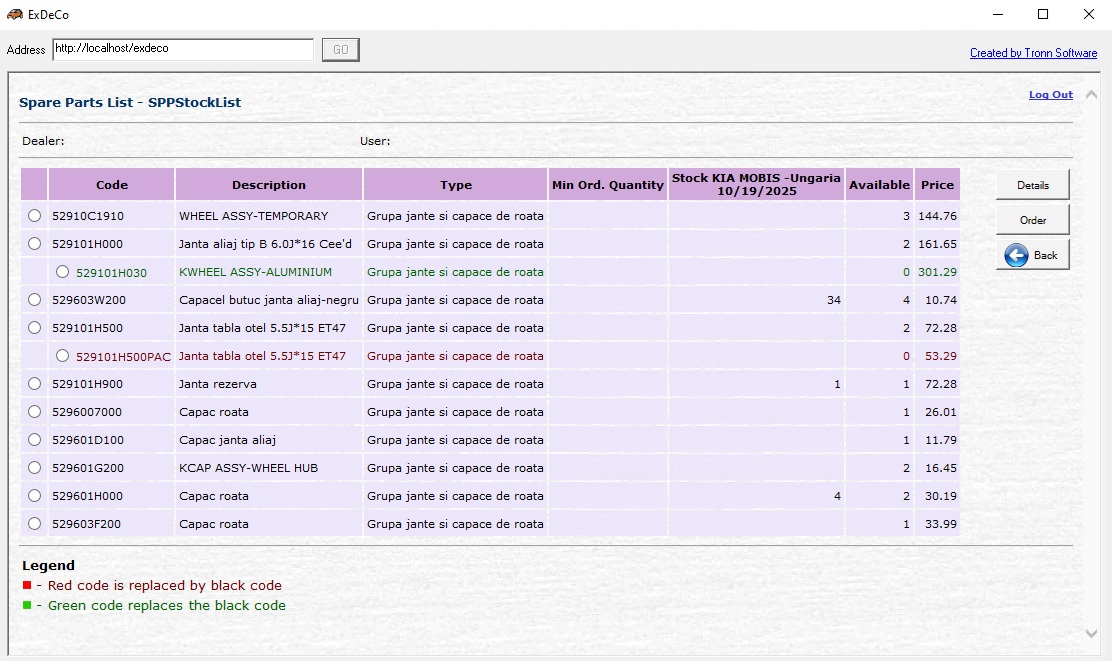
Task: Click into the Address input field
Action: point(183,49)
